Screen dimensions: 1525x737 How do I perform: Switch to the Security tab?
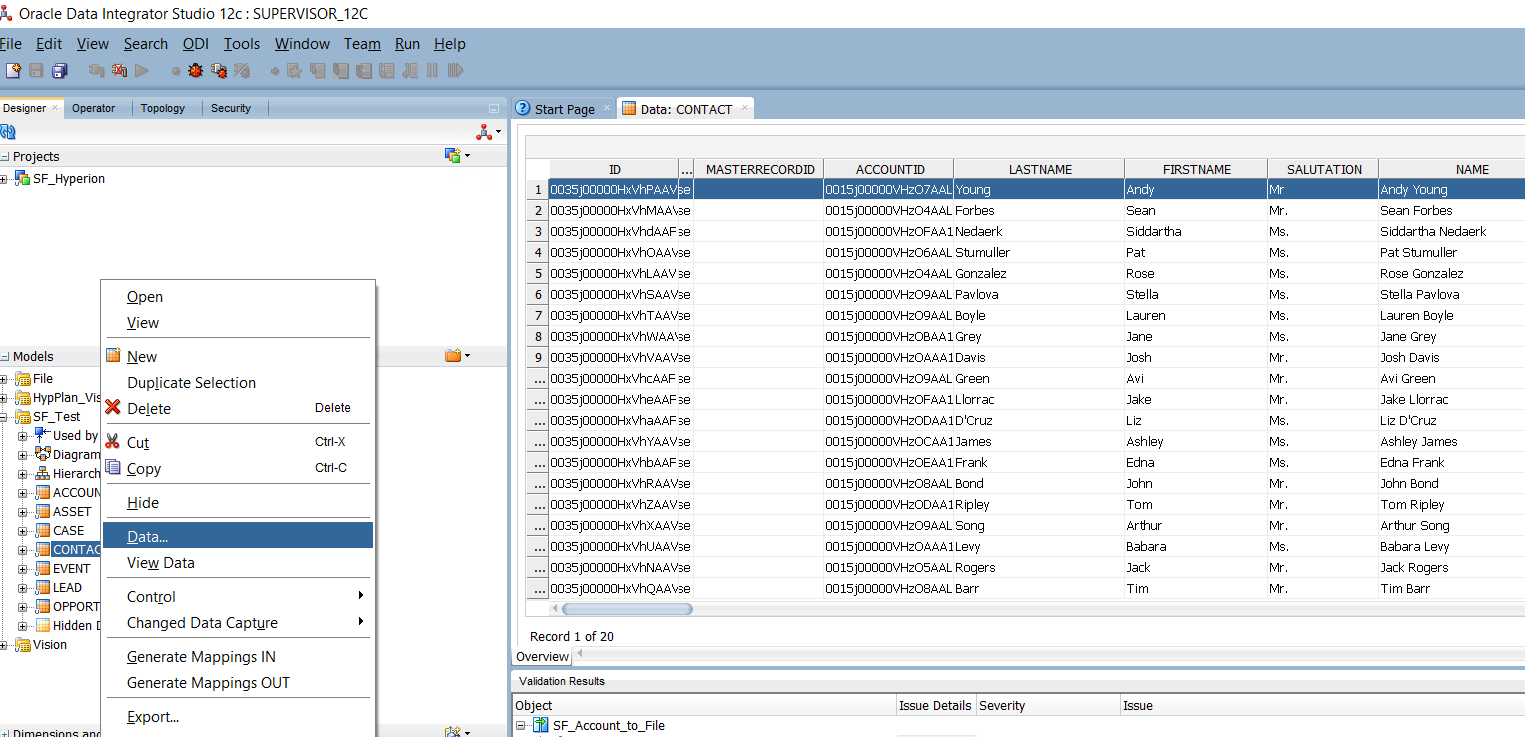pyautogui.click(x=231, y=108)
